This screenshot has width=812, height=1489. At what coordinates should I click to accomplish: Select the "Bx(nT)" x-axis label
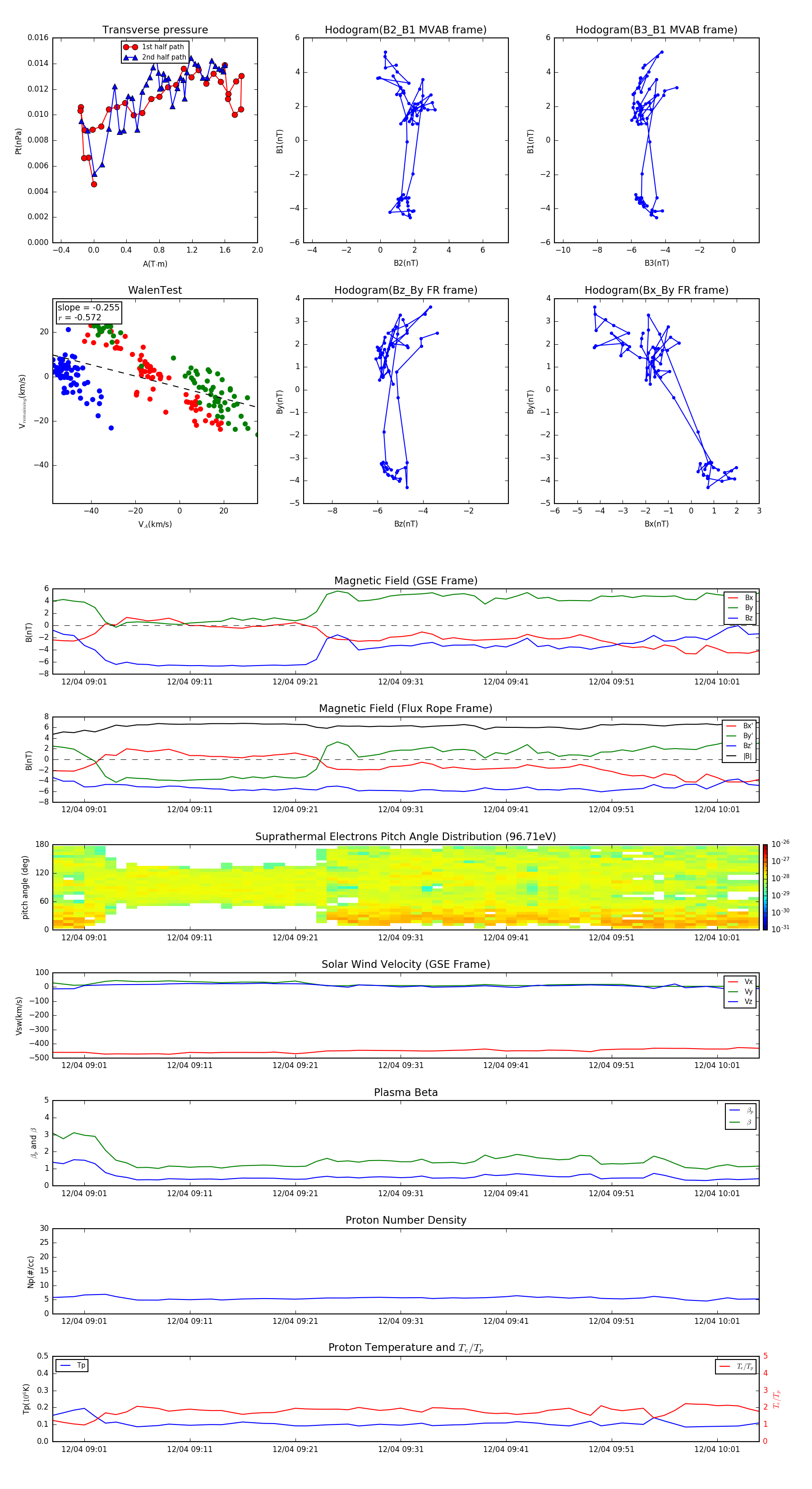pos(656,524)
